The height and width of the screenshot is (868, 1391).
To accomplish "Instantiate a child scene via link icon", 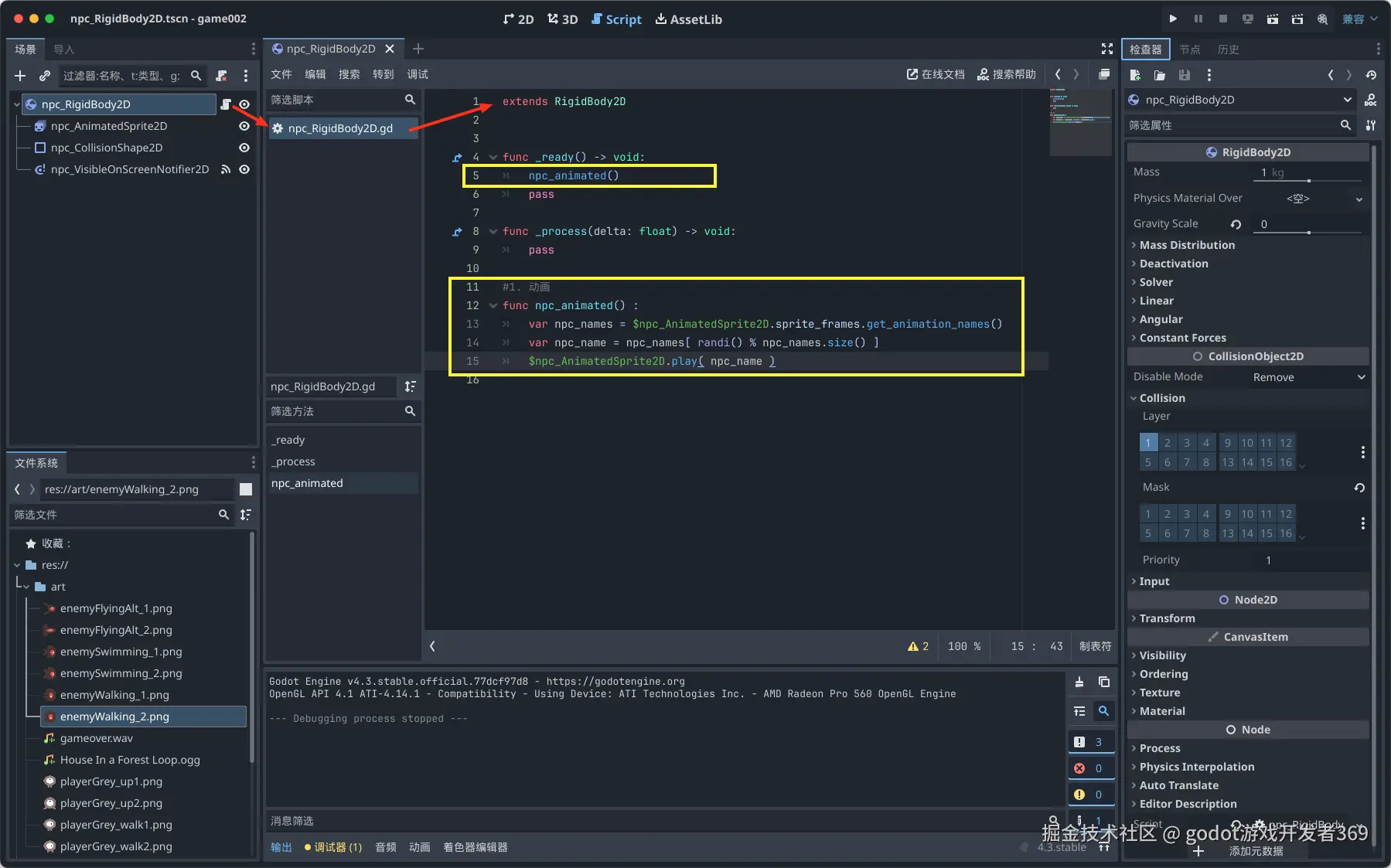I will tap(45, 76).
